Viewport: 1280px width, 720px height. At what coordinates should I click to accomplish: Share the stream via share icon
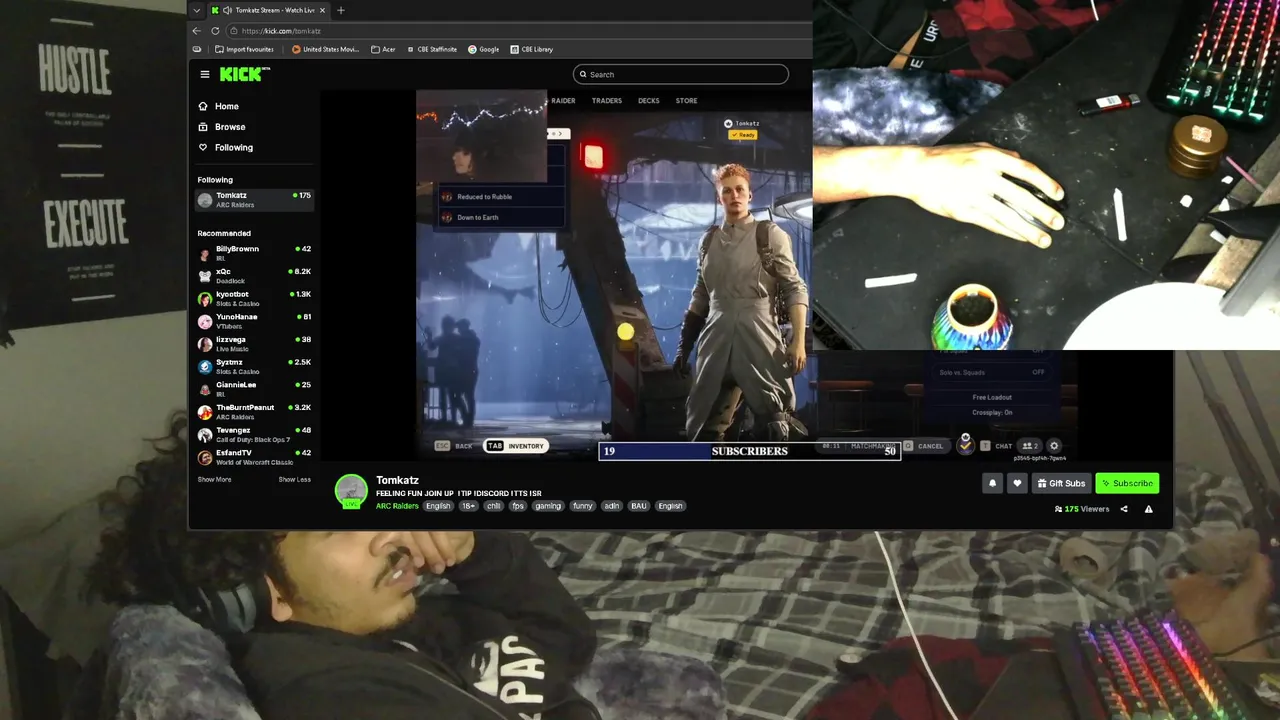pos(1124,509)
